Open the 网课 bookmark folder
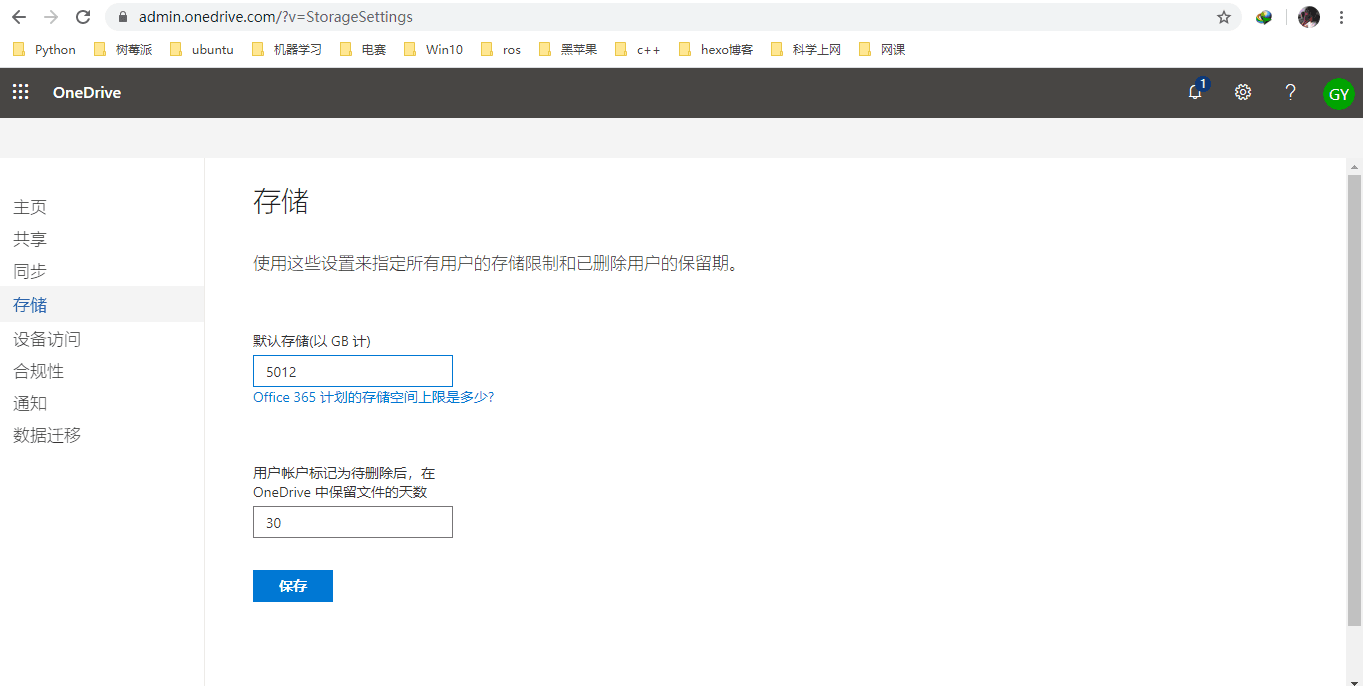The image size is (1363, 686). coord(882,49)
